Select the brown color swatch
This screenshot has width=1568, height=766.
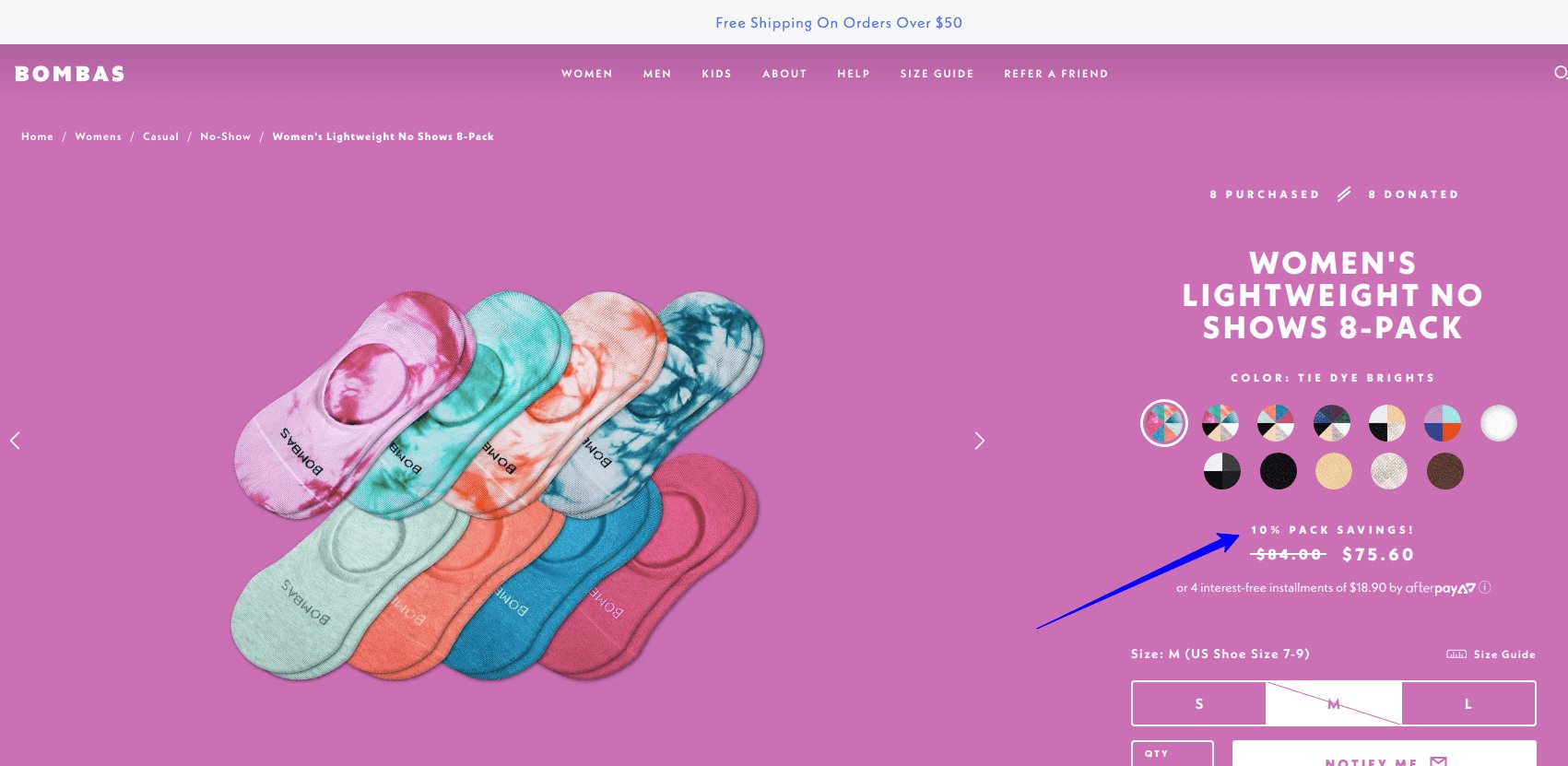pos(1444,471)
